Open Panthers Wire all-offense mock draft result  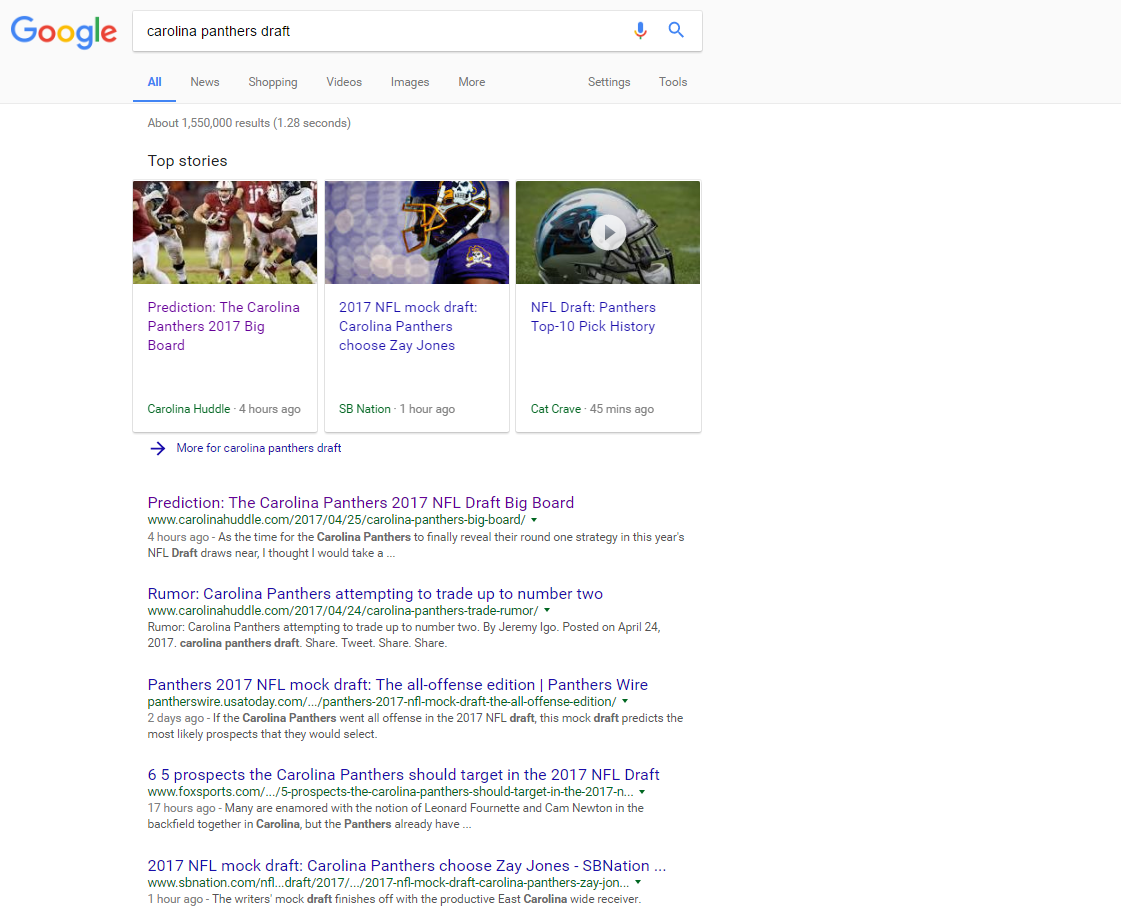click(x=397, y=684)
